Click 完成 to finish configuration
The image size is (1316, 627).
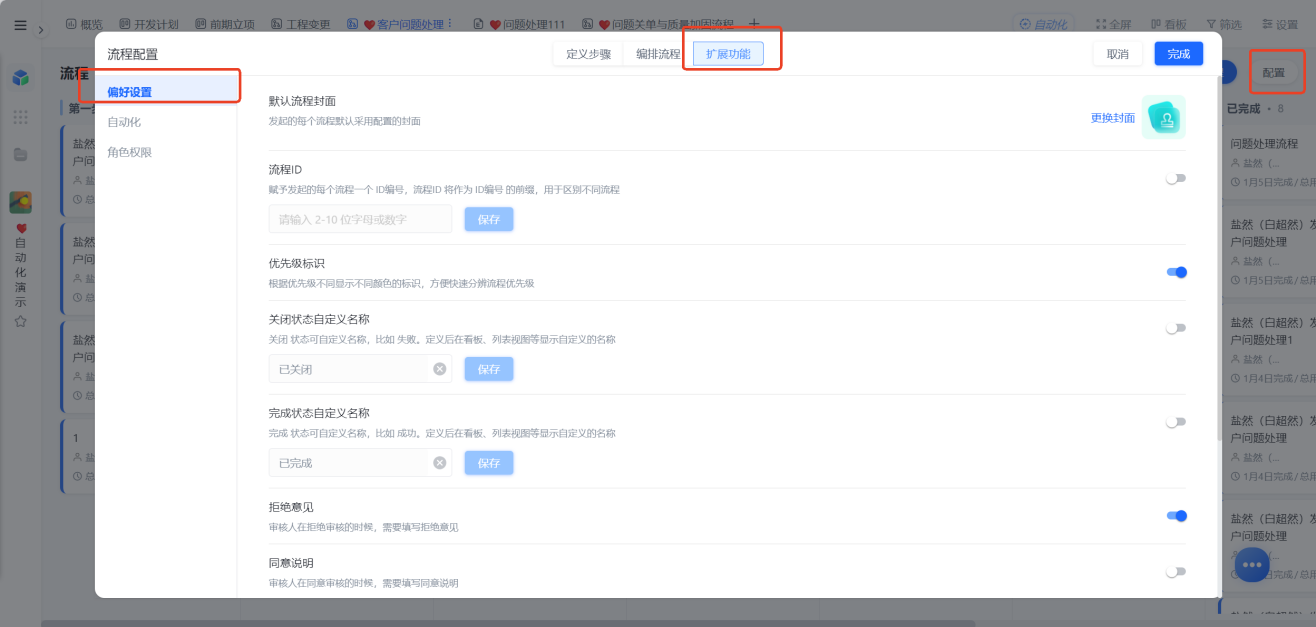1179,54
